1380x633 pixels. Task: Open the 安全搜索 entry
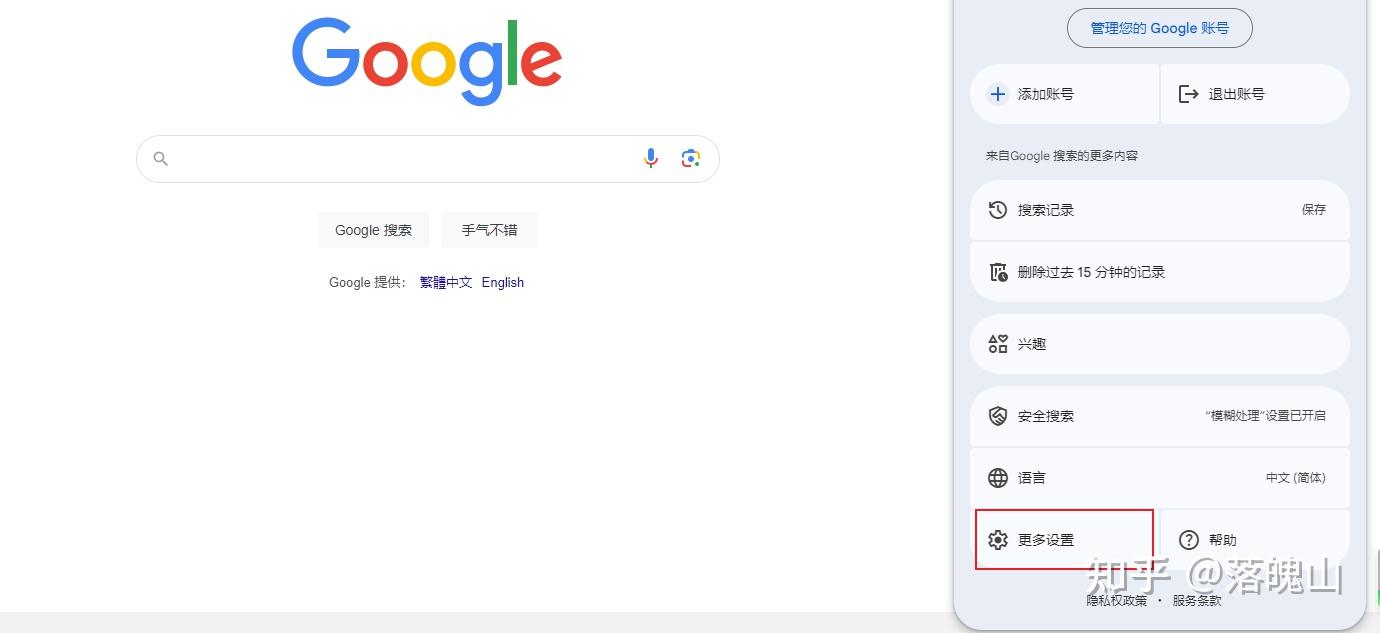coord(1160,416)
